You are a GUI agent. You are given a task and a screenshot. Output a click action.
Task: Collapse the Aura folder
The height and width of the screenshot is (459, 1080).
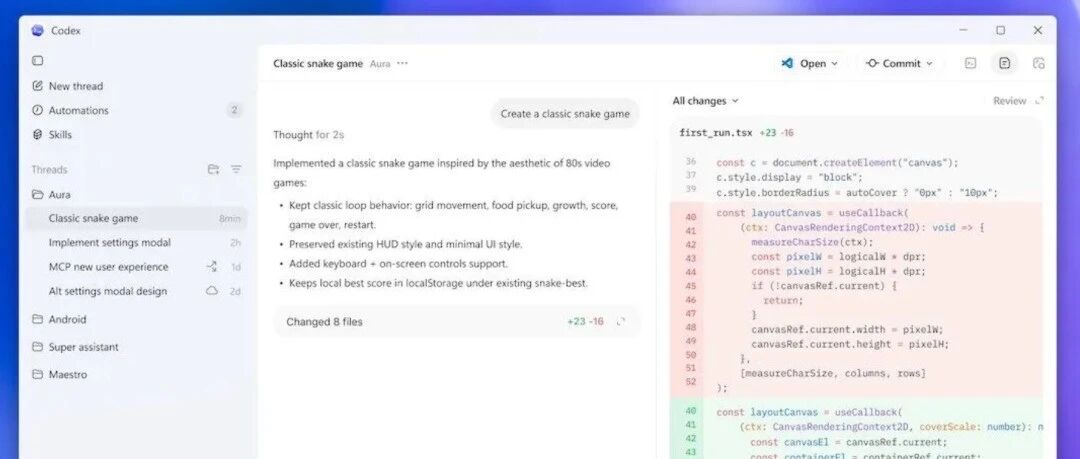click(x=52, y=195)
